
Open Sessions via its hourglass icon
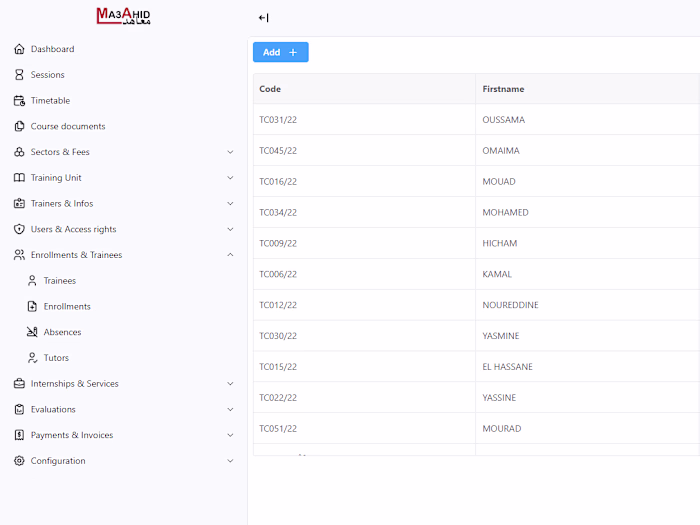click(x=19, y=75)
